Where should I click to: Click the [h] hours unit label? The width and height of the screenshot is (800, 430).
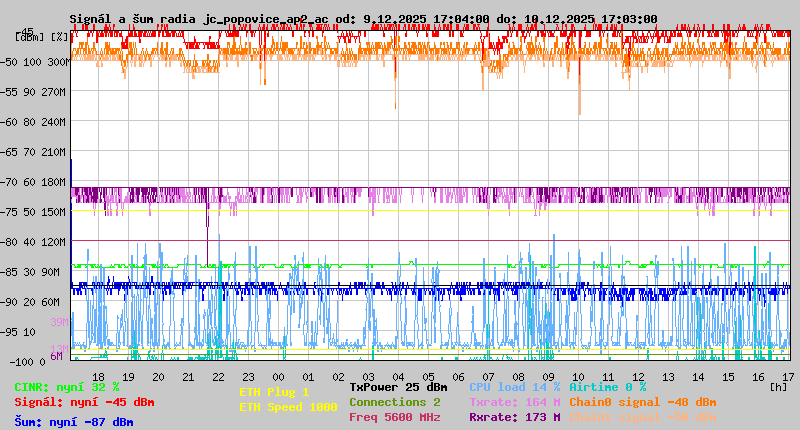(778, 385)
